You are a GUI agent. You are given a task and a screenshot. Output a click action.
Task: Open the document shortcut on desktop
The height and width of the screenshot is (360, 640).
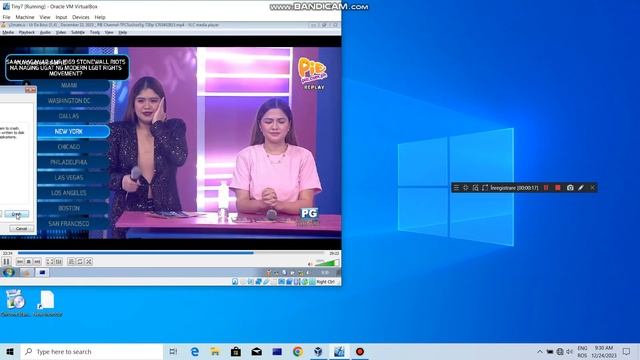click(47, 303)
